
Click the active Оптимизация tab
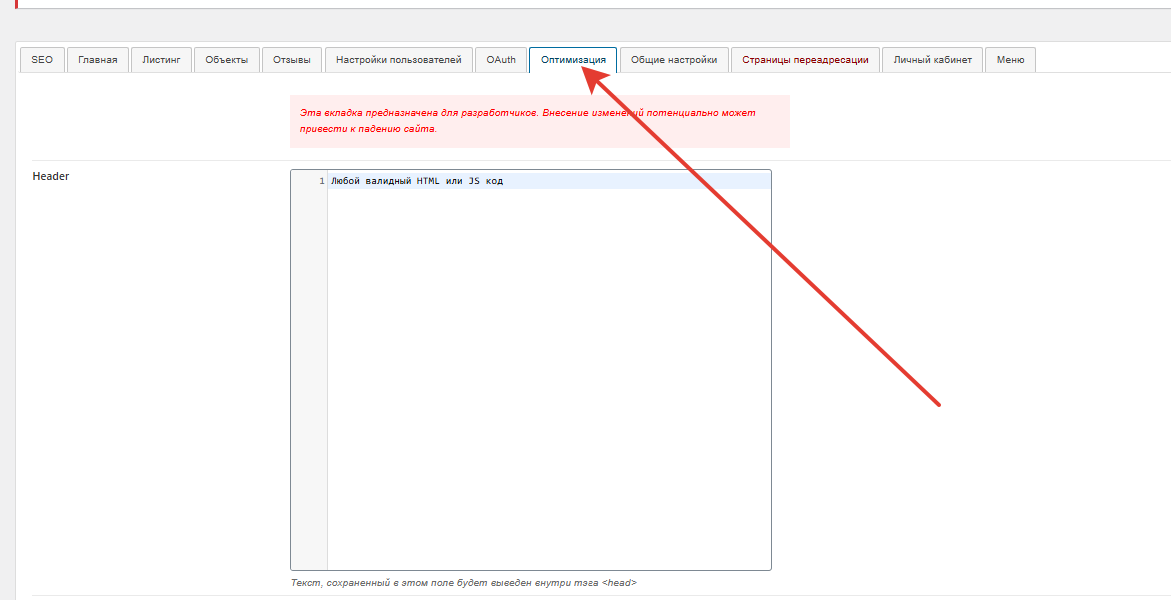point(573,60)
